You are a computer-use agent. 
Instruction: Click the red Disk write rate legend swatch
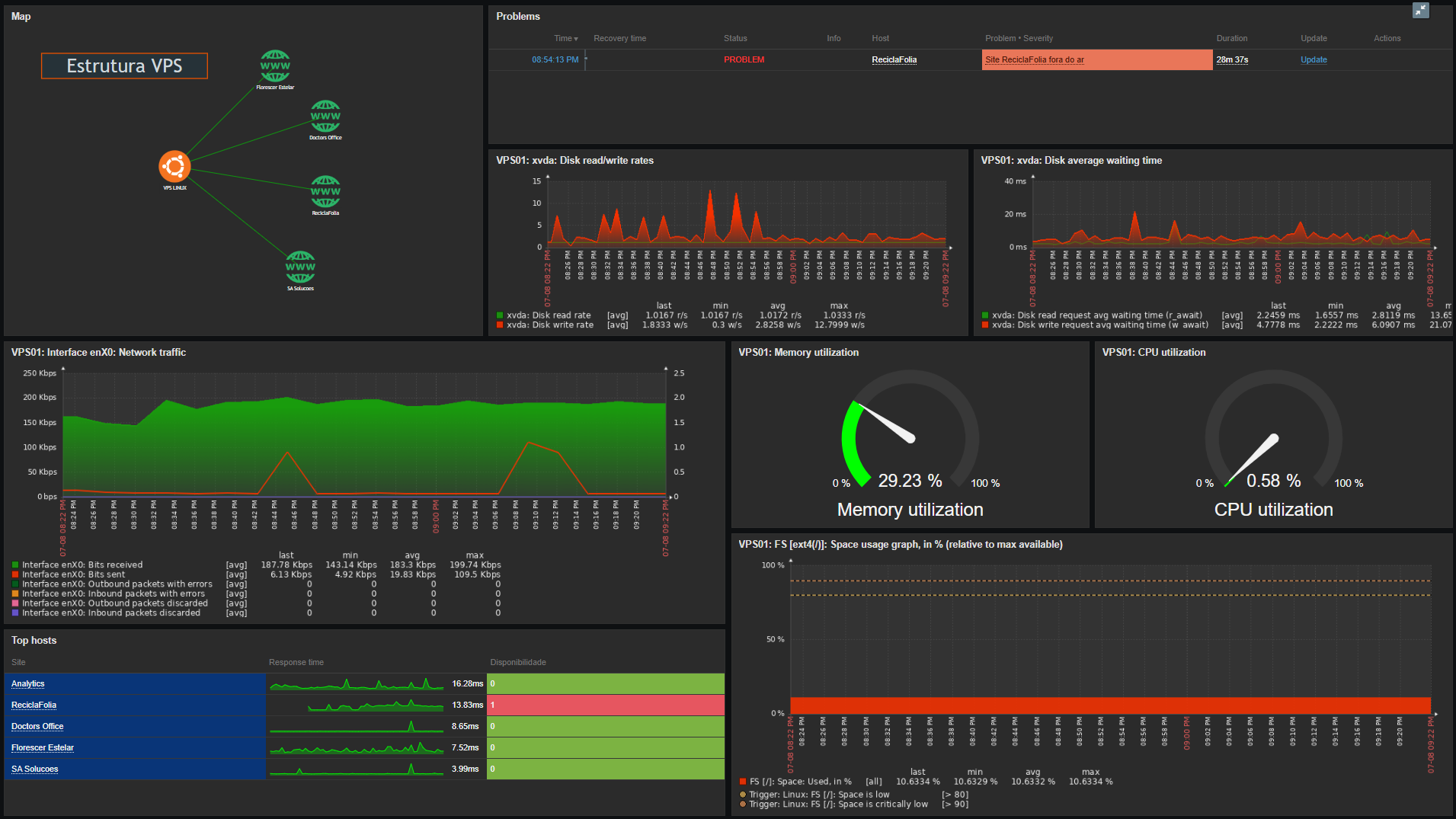point(500,325)
